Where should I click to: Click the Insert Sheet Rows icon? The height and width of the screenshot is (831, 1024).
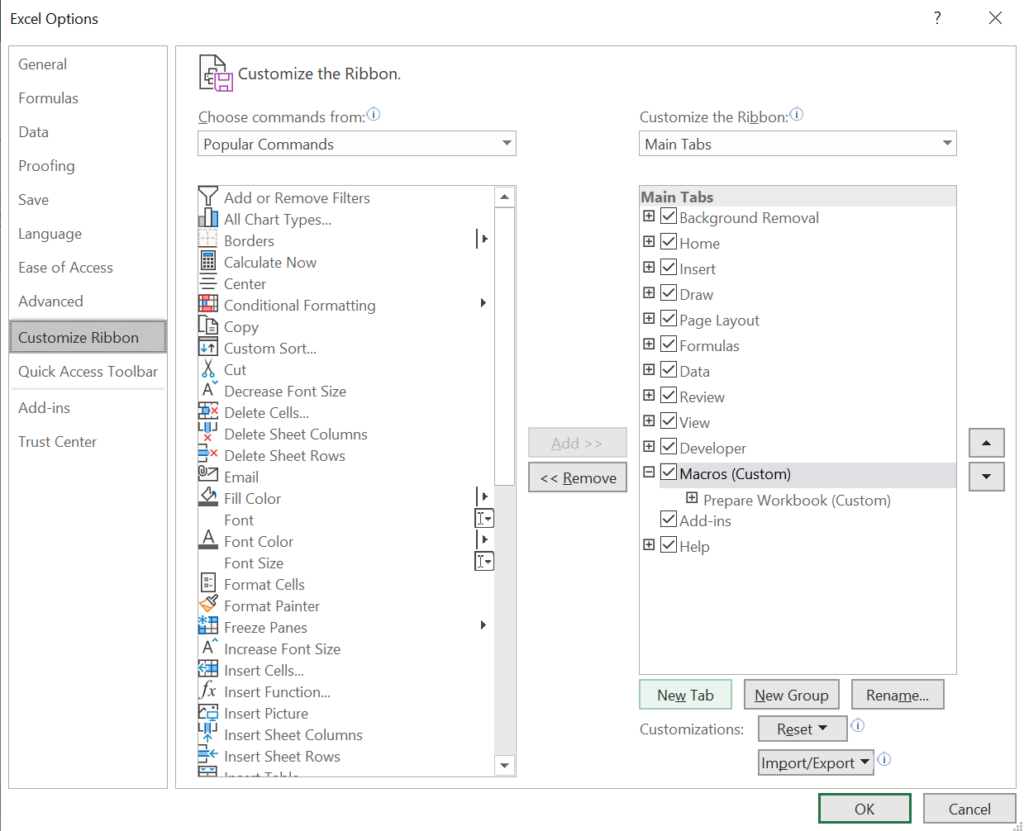(x=208, y=756)
